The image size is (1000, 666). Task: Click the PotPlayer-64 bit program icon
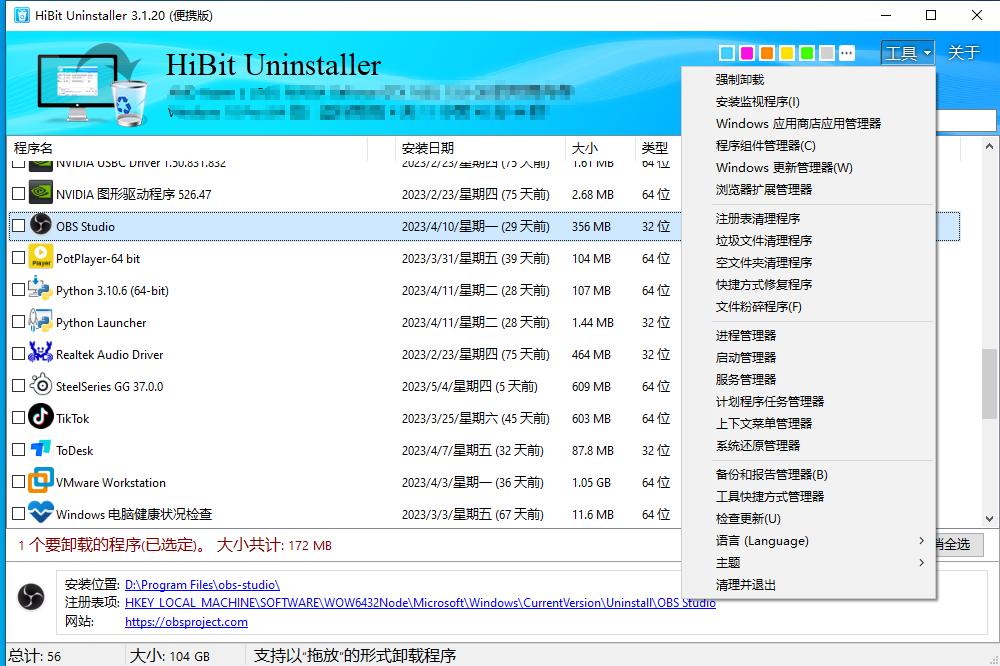(38, 258)
